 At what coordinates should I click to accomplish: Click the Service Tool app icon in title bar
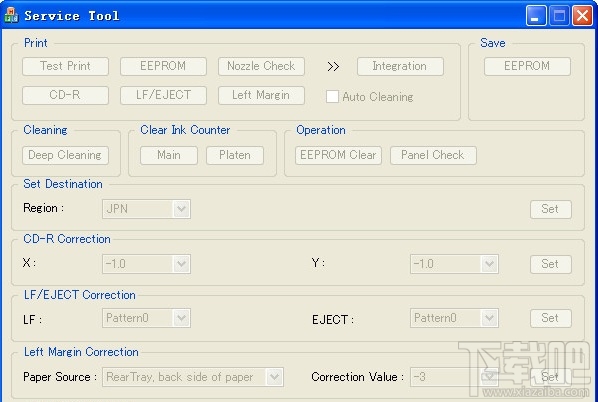tap(11, 15)
